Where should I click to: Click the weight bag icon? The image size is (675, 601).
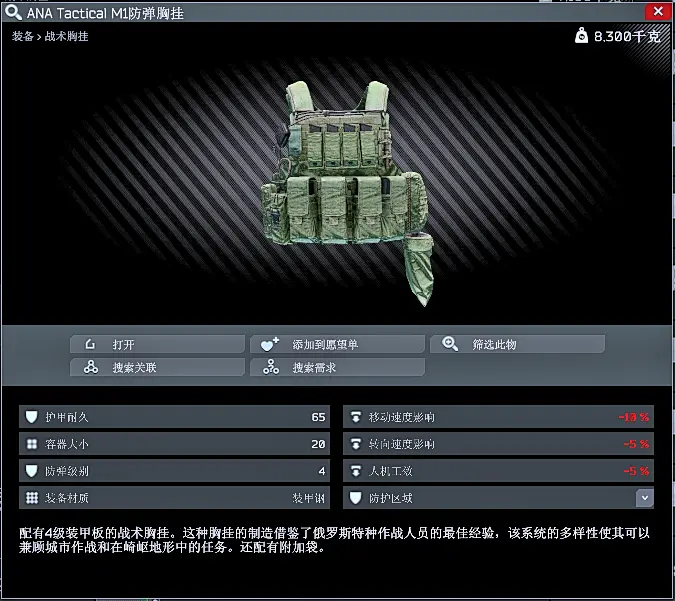581,36
